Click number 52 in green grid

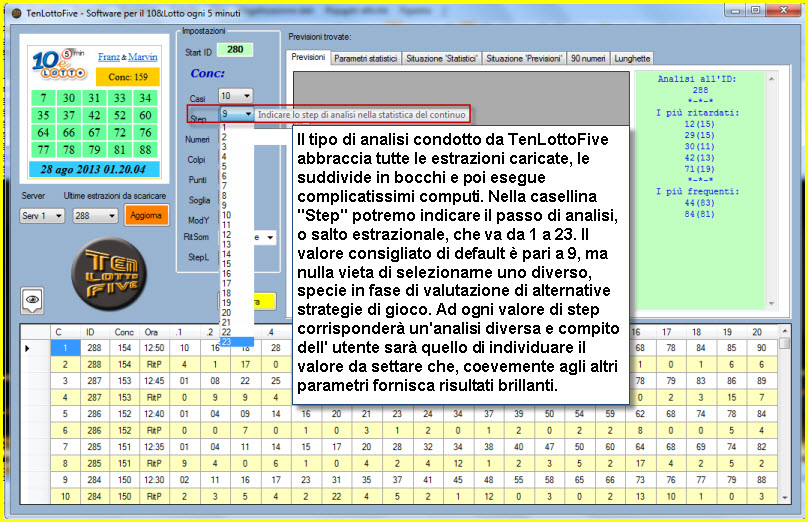[x=120, y=115]
